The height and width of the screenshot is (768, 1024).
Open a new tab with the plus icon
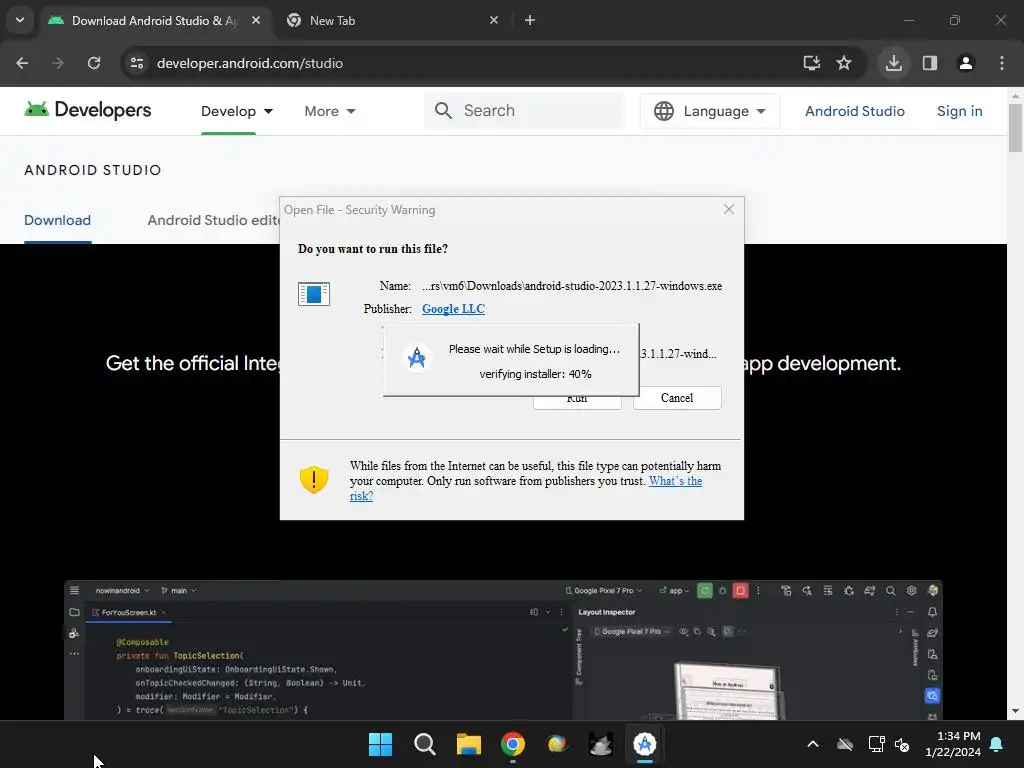(x=530, y=20)
